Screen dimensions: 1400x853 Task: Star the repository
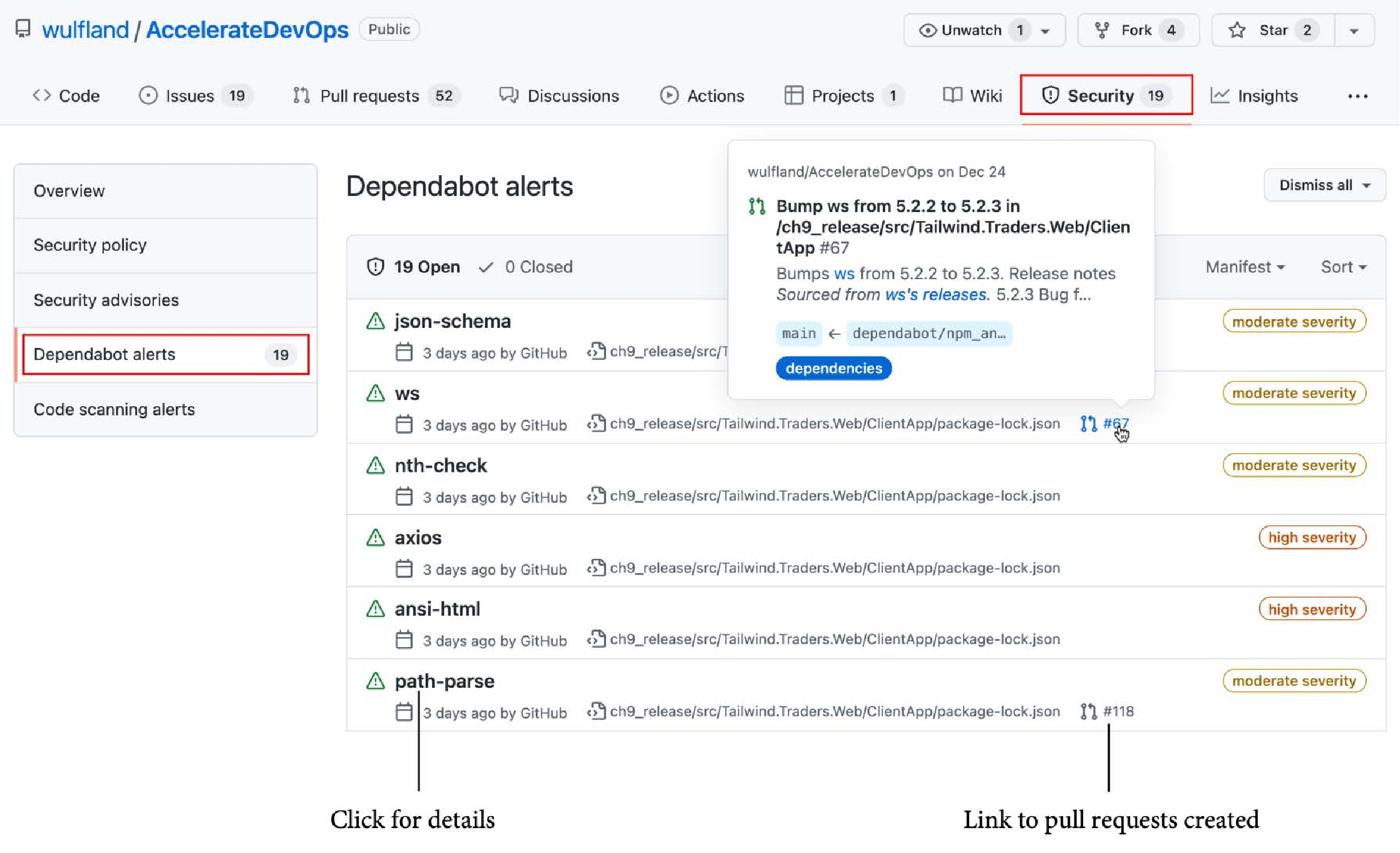(x=1273, y=30)
